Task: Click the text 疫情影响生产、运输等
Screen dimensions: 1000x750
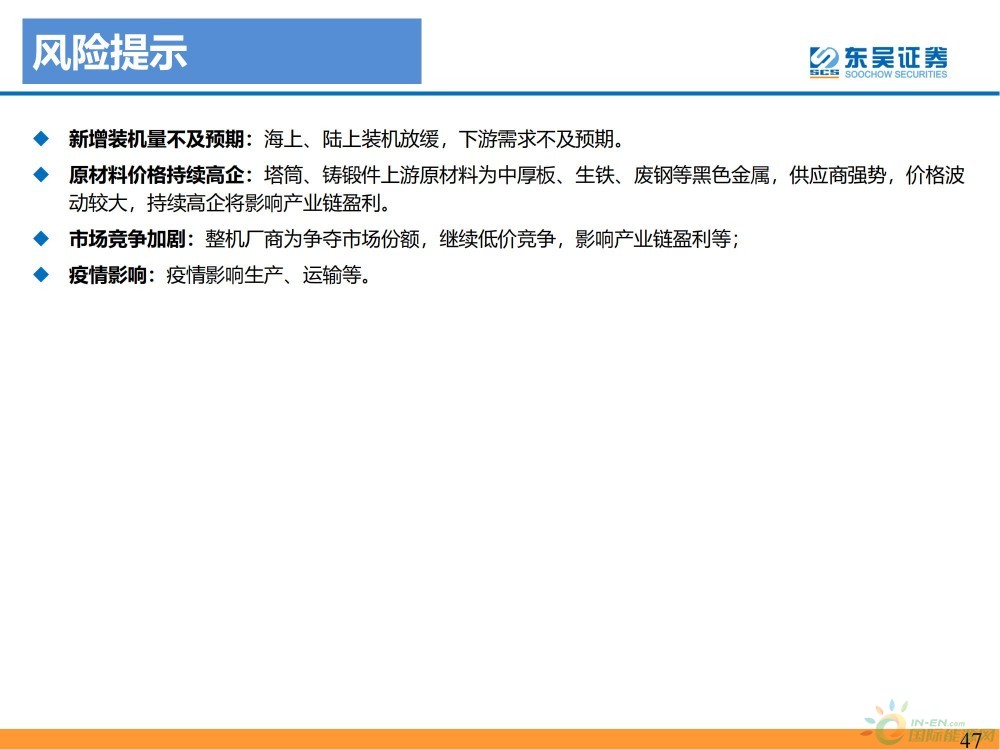Action: click(263, 276)
